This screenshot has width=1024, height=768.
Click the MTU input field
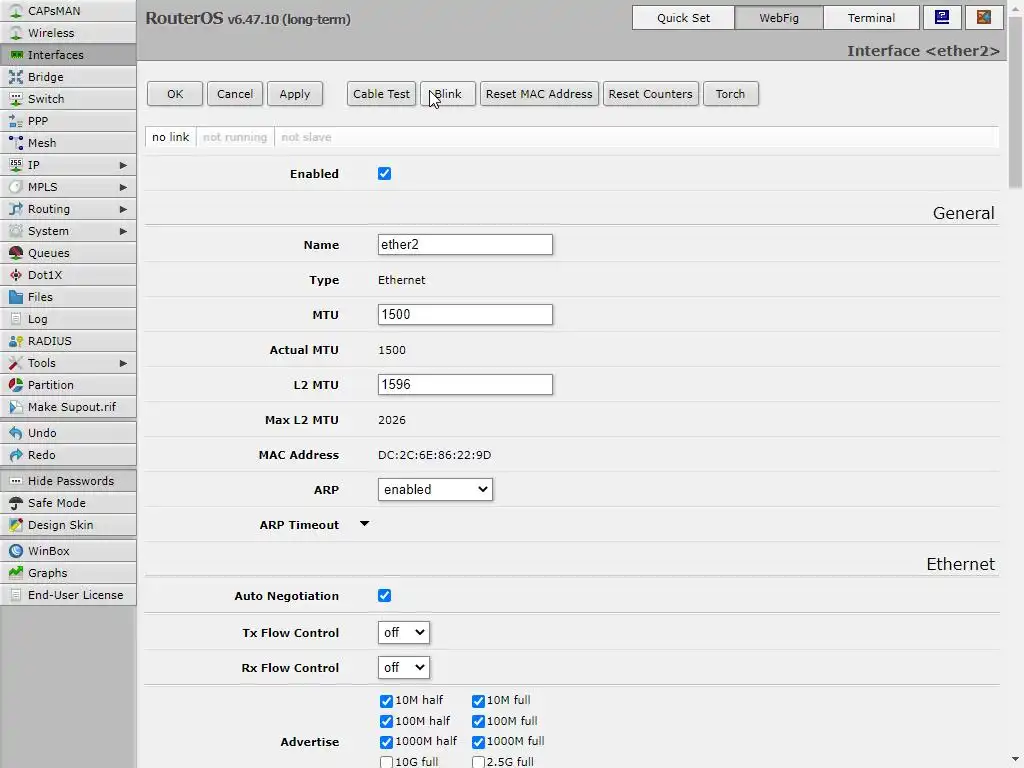coord(465,315)
